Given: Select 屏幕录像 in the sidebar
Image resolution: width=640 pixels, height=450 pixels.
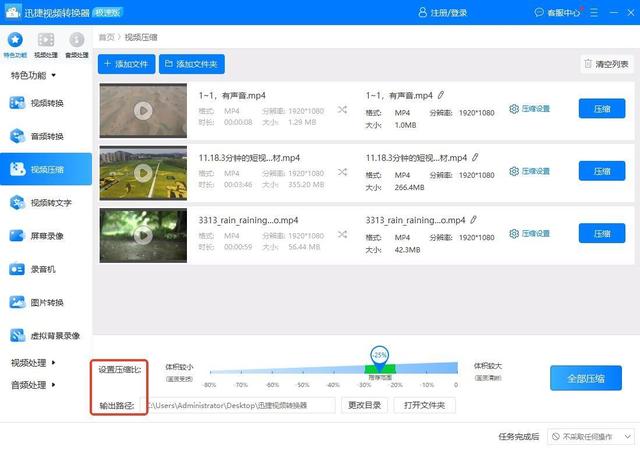Looking at the screenshot, I should pos(46,236).
